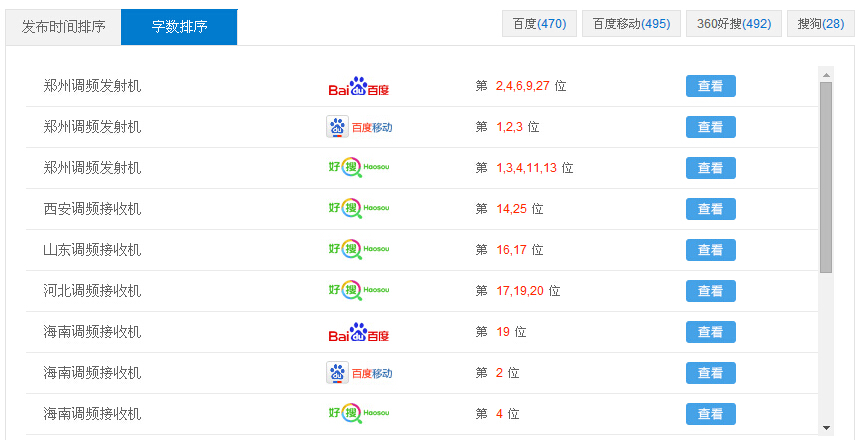Click Baidu logo in 郑州调频发射机 row
Viewport: 856px width, 440px height.
[x=359, y=86]
